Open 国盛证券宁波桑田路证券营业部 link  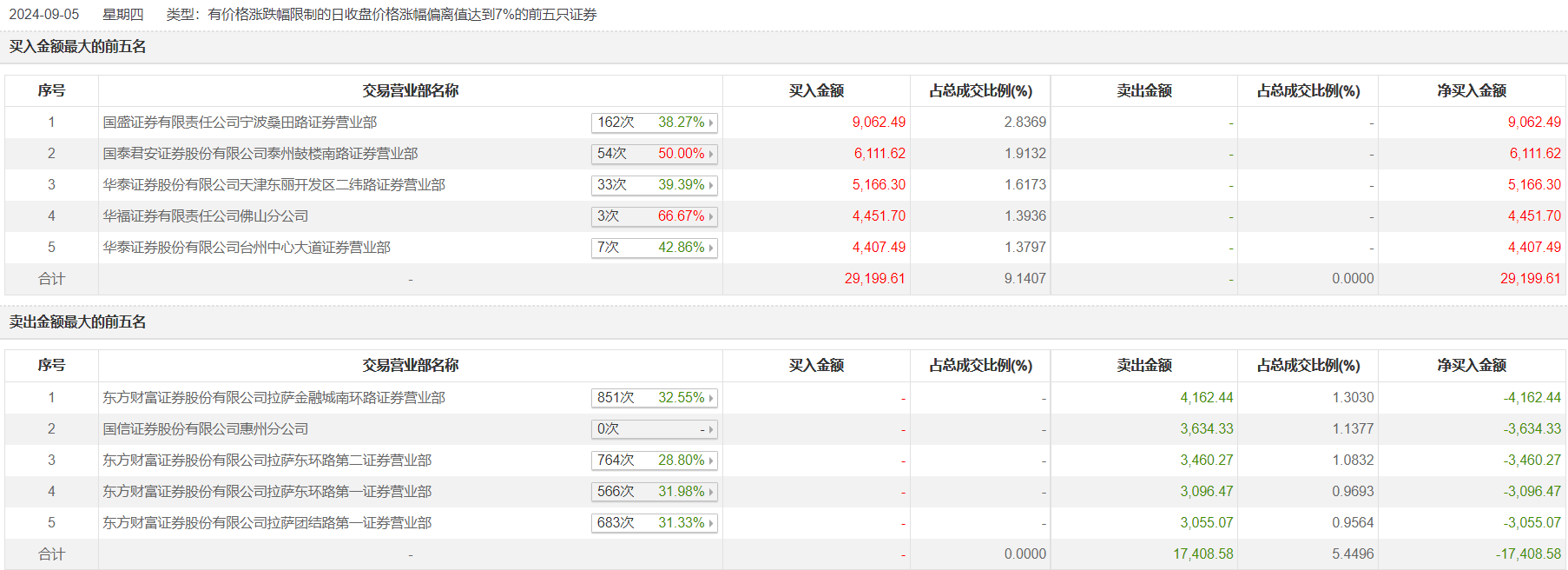point(240,123)
